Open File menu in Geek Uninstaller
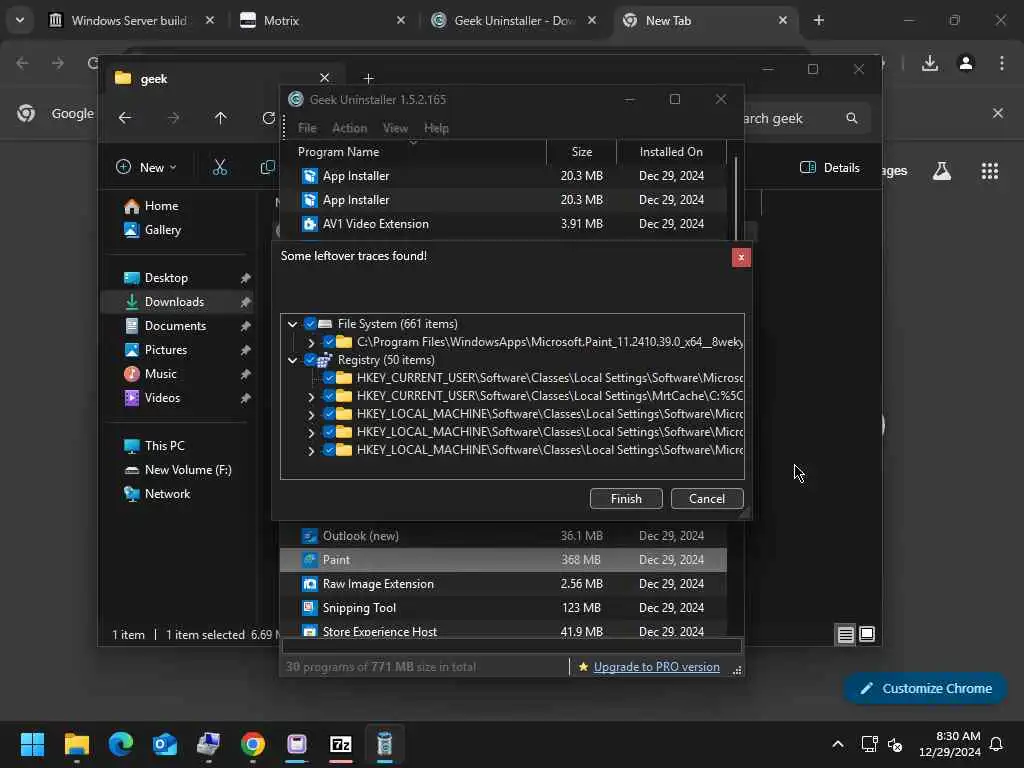This screenshot has height=768, width=1024. tap(307, 128)
